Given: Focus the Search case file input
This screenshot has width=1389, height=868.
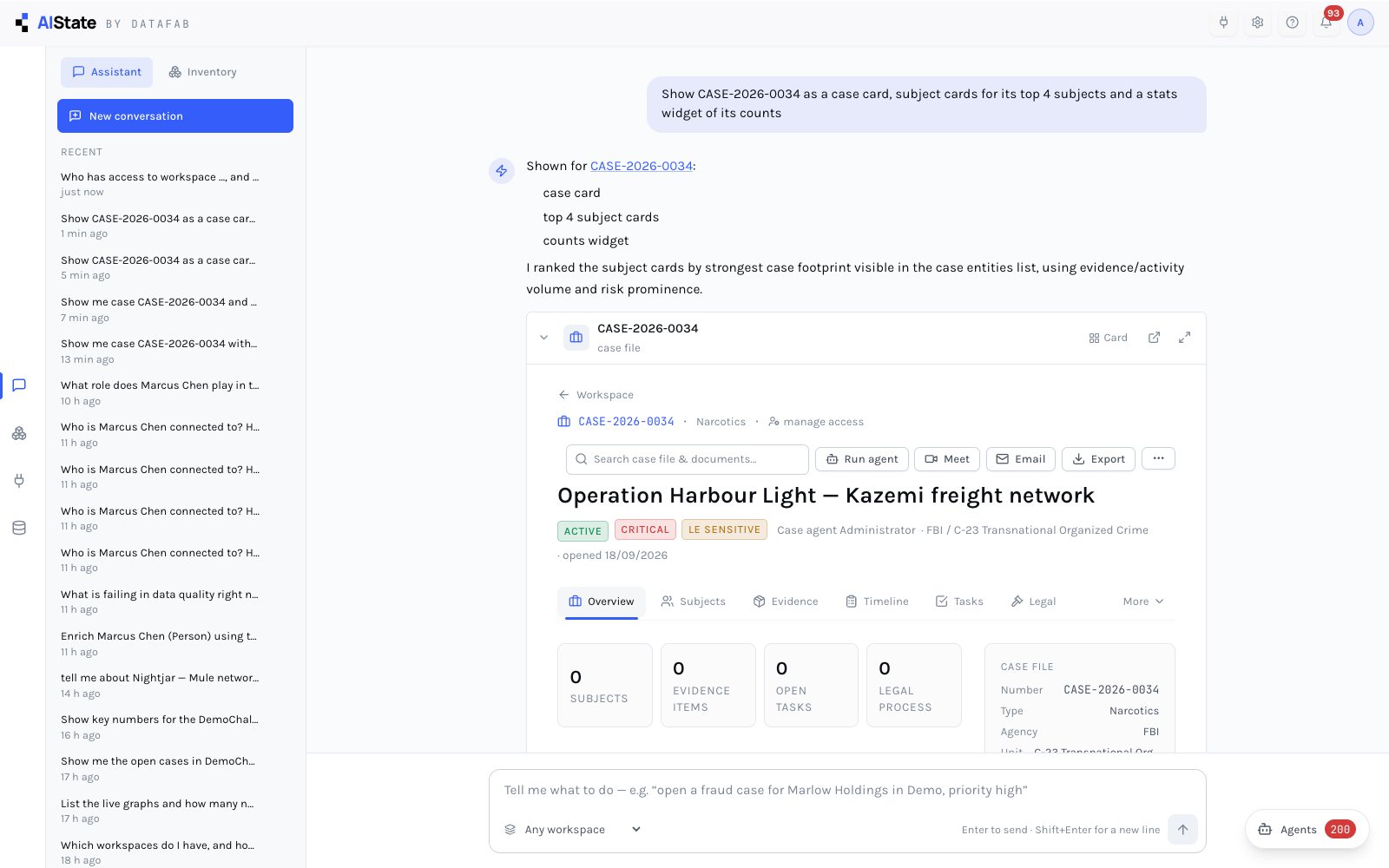Looking at the screenshot, I should pos(688,459).
